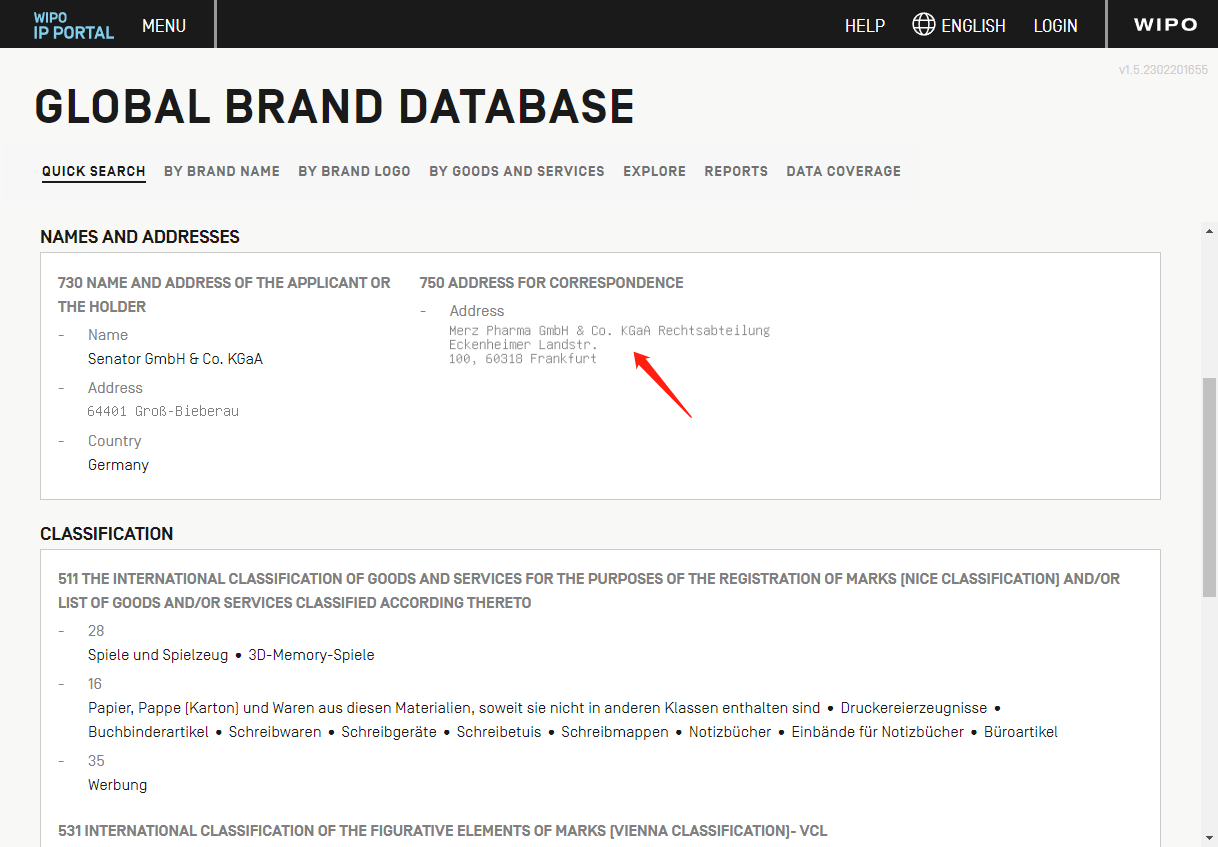1218x847 pixels.
Task: Switch language via ENGLISH selector
Action: [x=973, y=26]
